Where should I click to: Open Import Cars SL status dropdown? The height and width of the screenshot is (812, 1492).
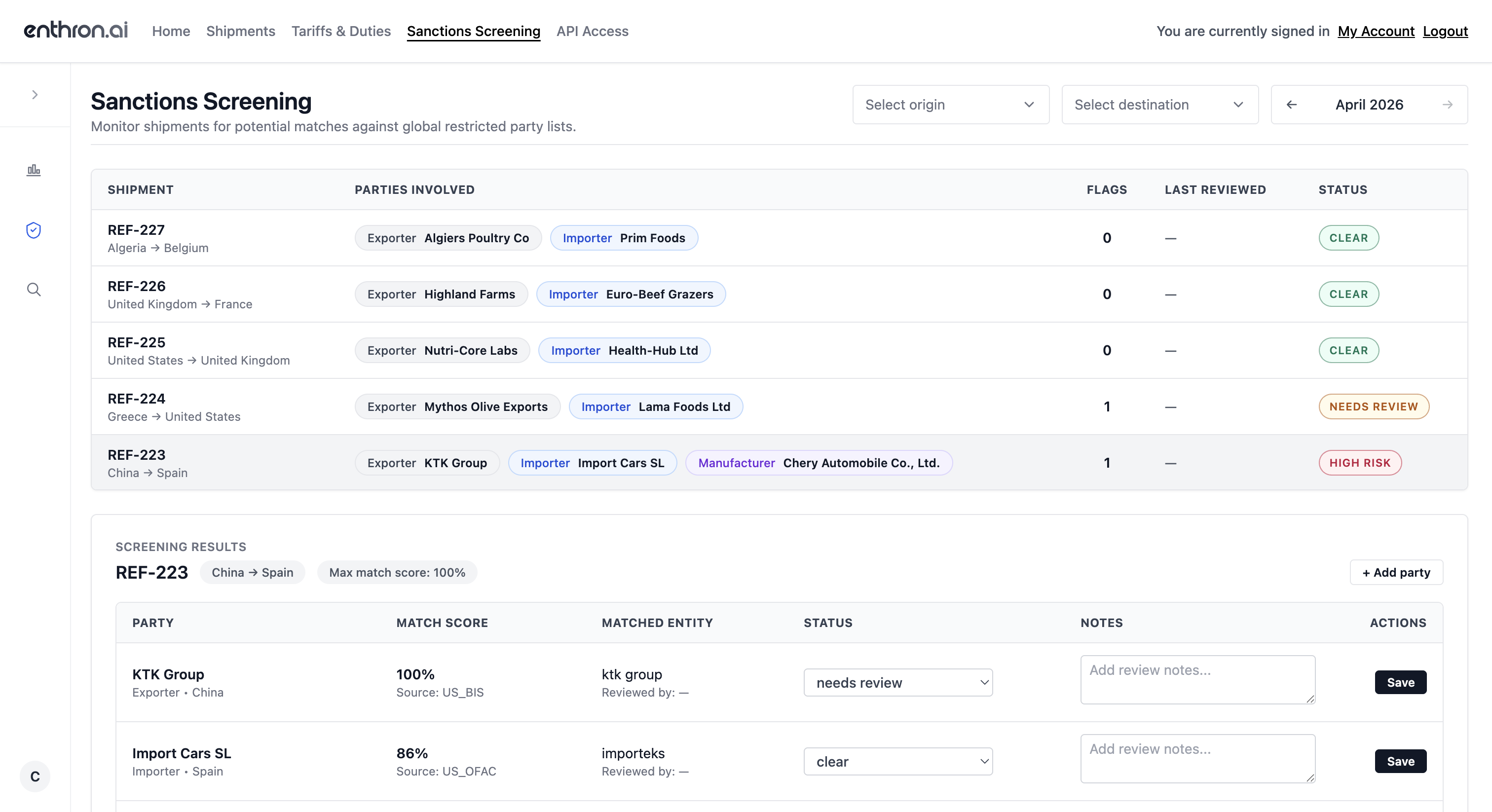coord(897,761)
